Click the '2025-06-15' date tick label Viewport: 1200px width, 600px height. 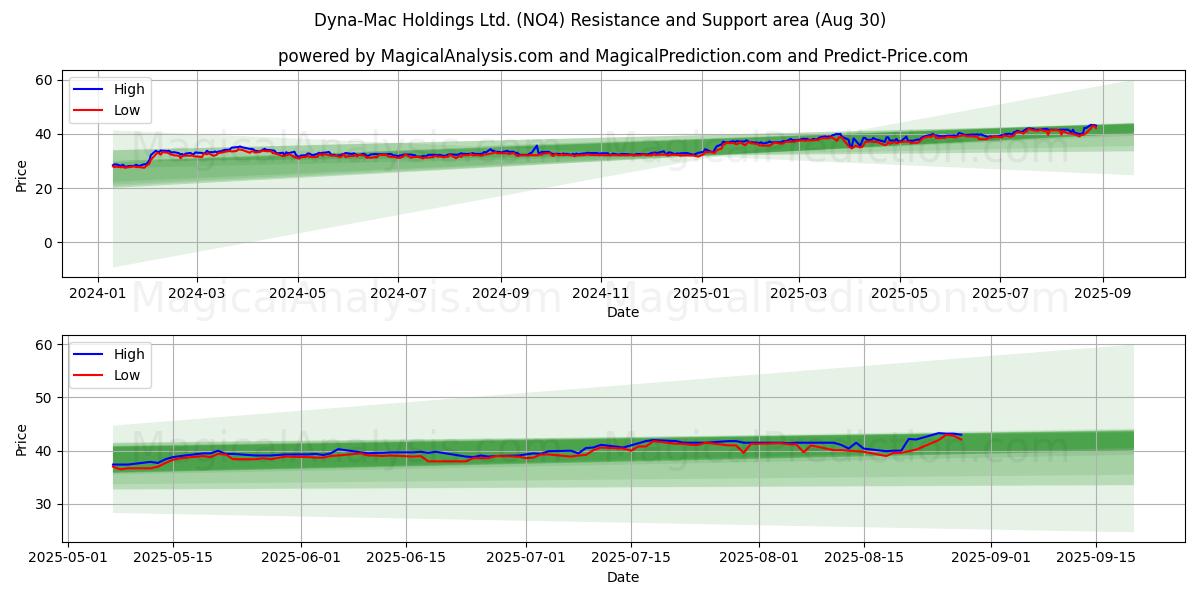(406, 558)
